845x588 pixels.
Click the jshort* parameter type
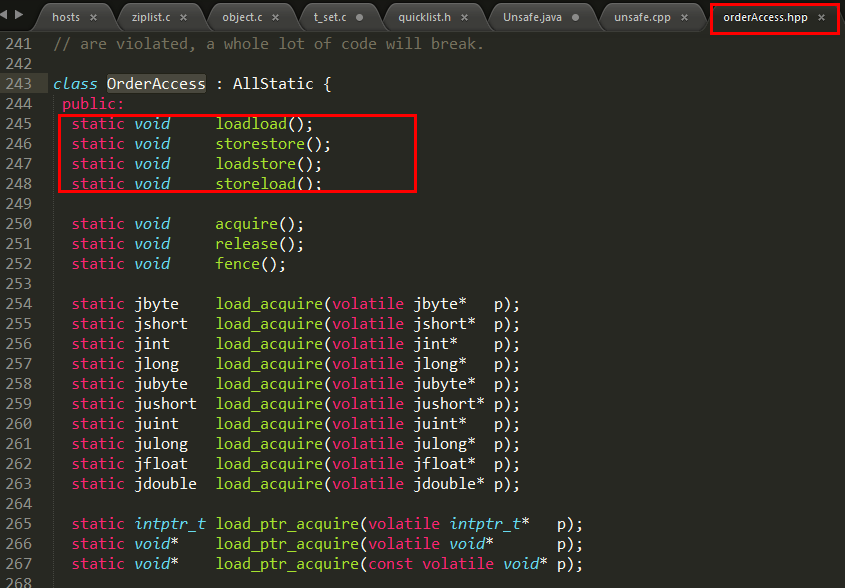445,324
